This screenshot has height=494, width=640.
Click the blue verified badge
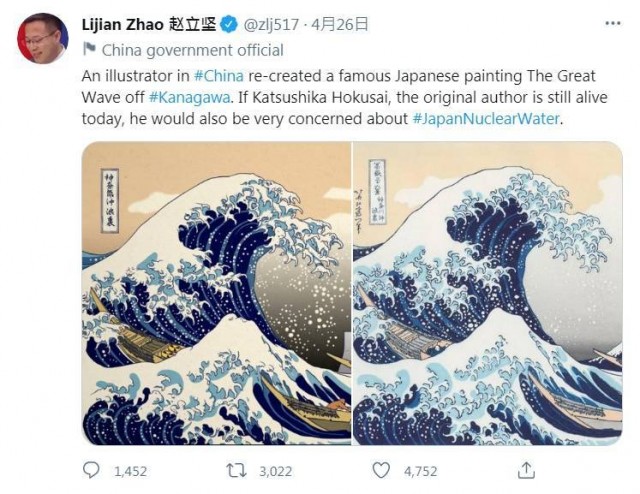pyautogui.click(x=229, y=24)
